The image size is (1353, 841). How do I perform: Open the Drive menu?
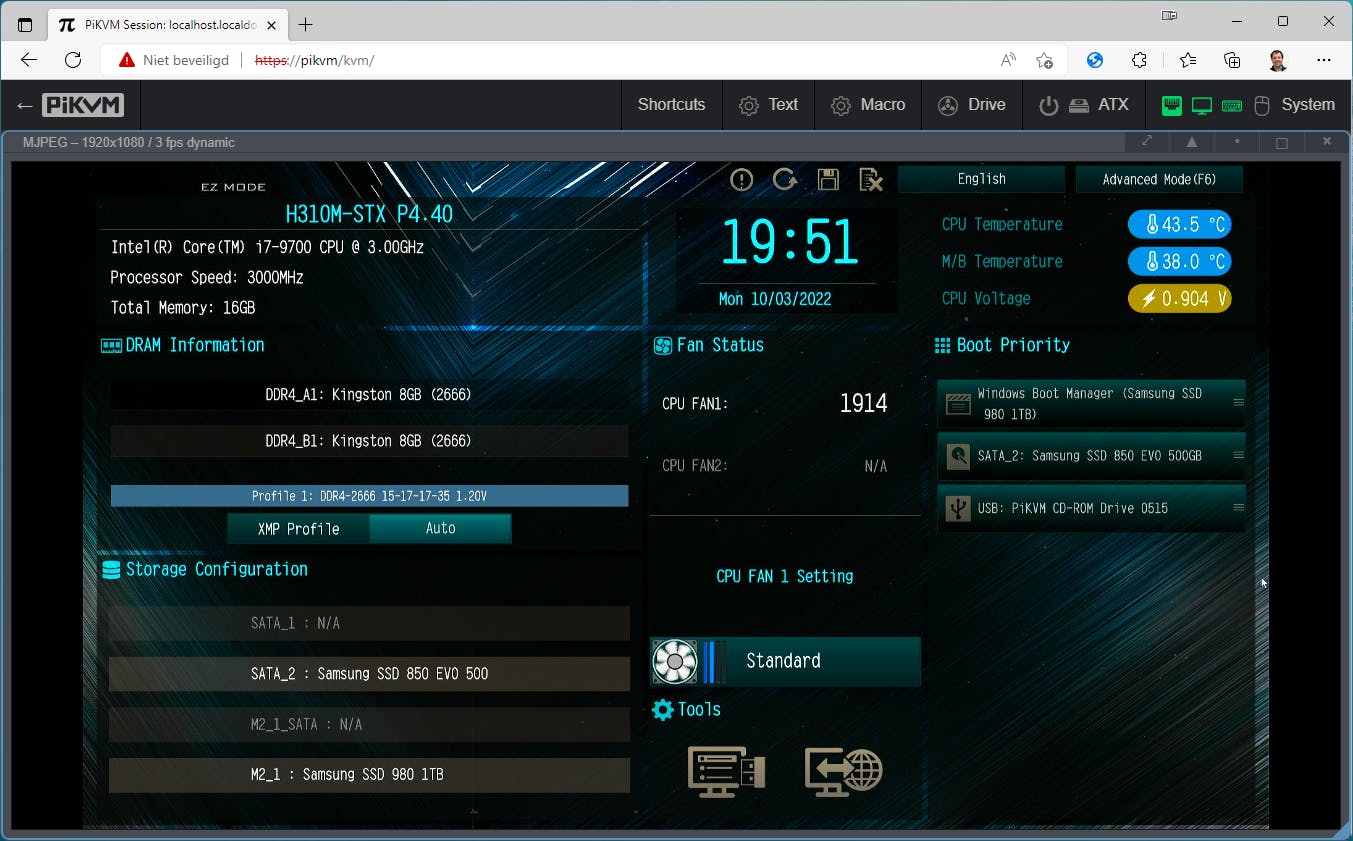971,105
